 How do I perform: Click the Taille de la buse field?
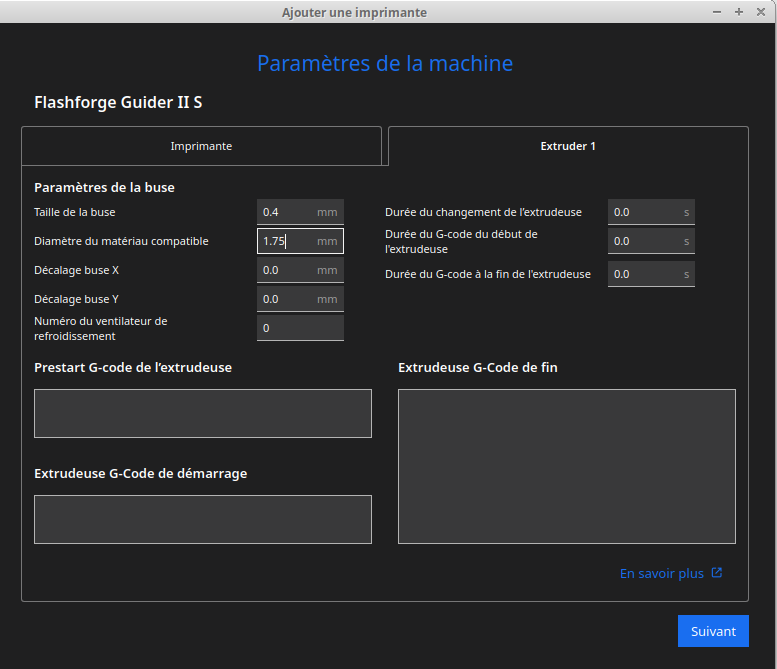[300, 212]
